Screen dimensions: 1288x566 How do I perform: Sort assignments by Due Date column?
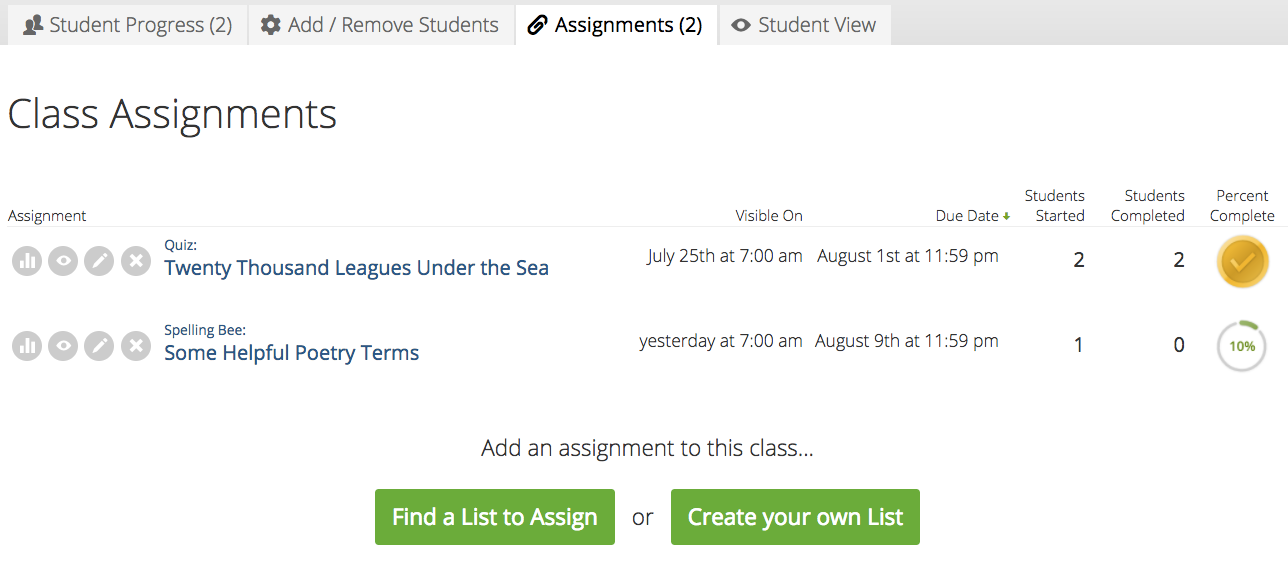tap(967, 216)
